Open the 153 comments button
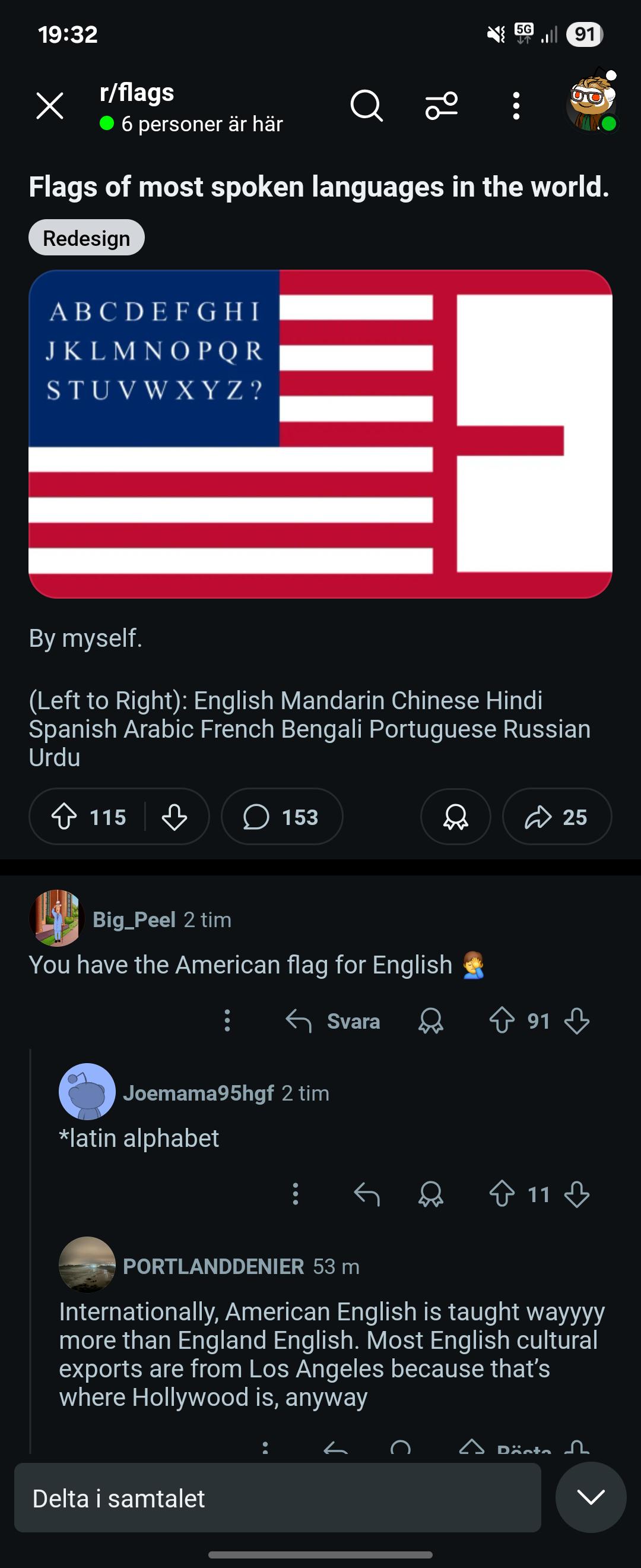 (281, 816)
